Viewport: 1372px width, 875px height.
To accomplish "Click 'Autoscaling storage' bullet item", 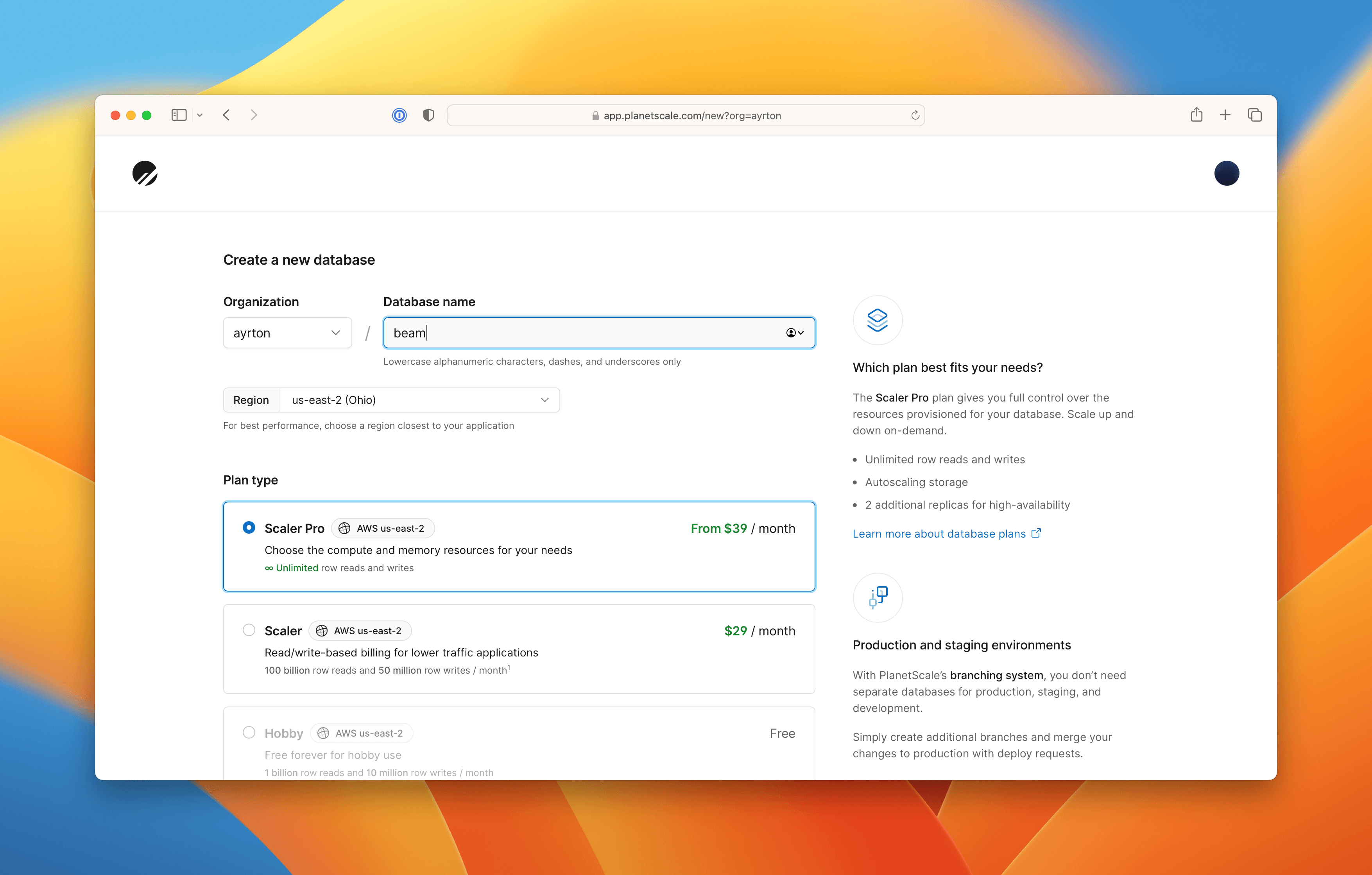I will (916, 482).
